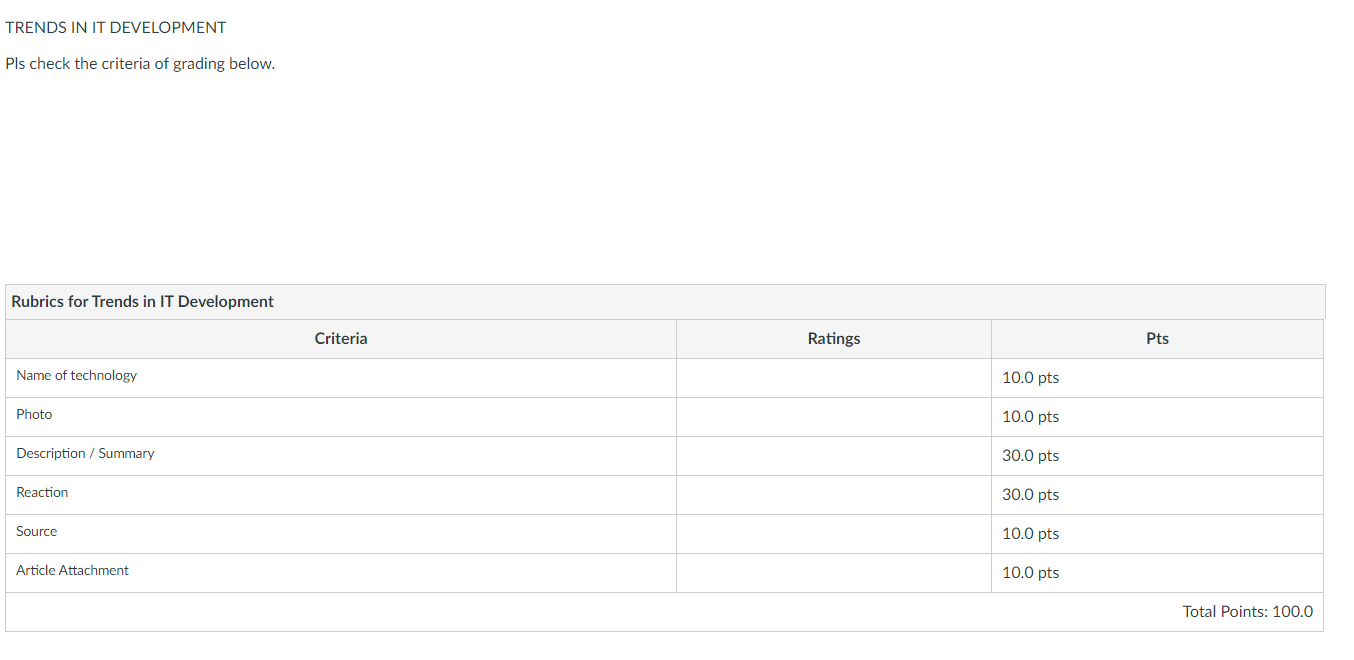Click the 'Reaction' criterion label

(x=42, y=492)
